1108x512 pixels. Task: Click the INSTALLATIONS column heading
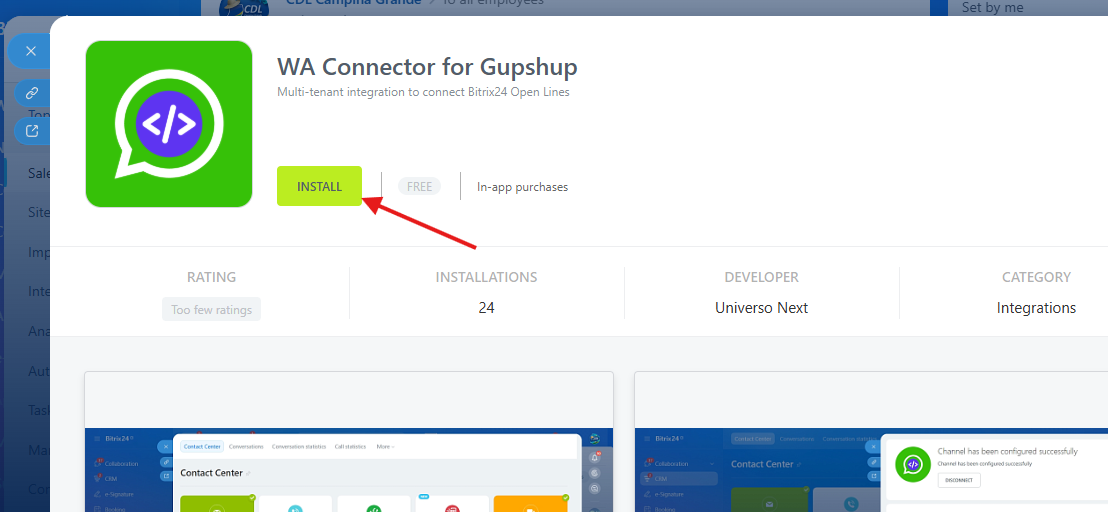coord(486,278)
